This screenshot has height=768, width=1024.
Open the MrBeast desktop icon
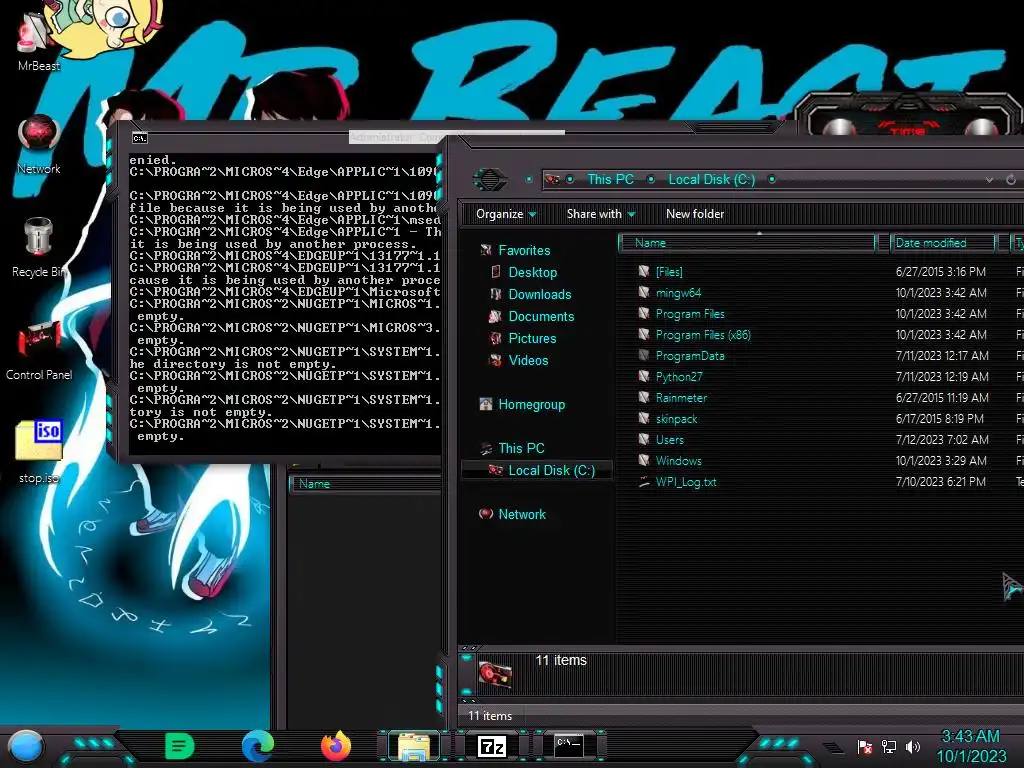37,40
